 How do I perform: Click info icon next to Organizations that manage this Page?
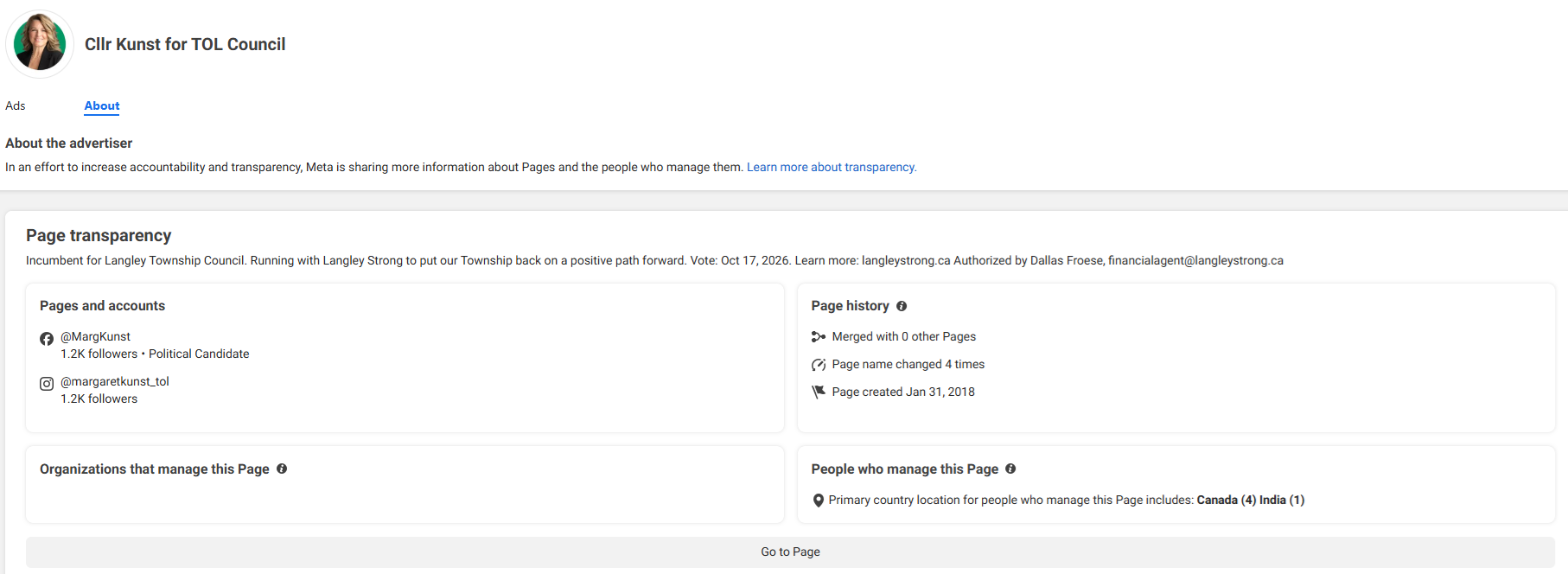[282, 469]
